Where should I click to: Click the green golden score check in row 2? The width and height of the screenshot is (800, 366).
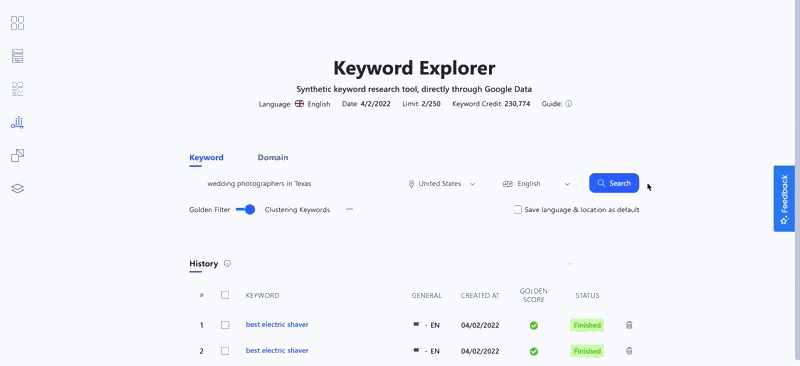534,351
